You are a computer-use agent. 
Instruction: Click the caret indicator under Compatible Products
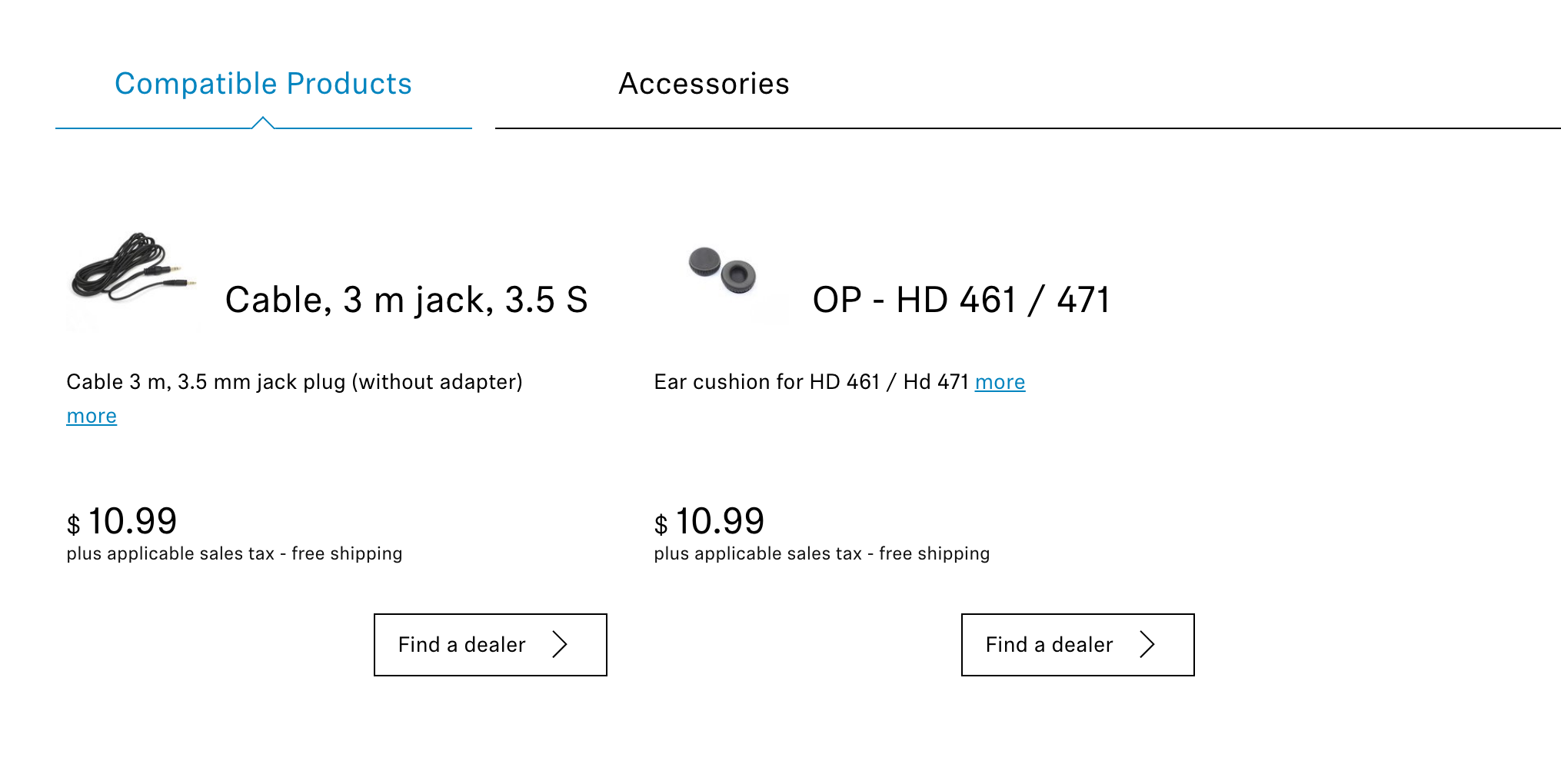263,122
